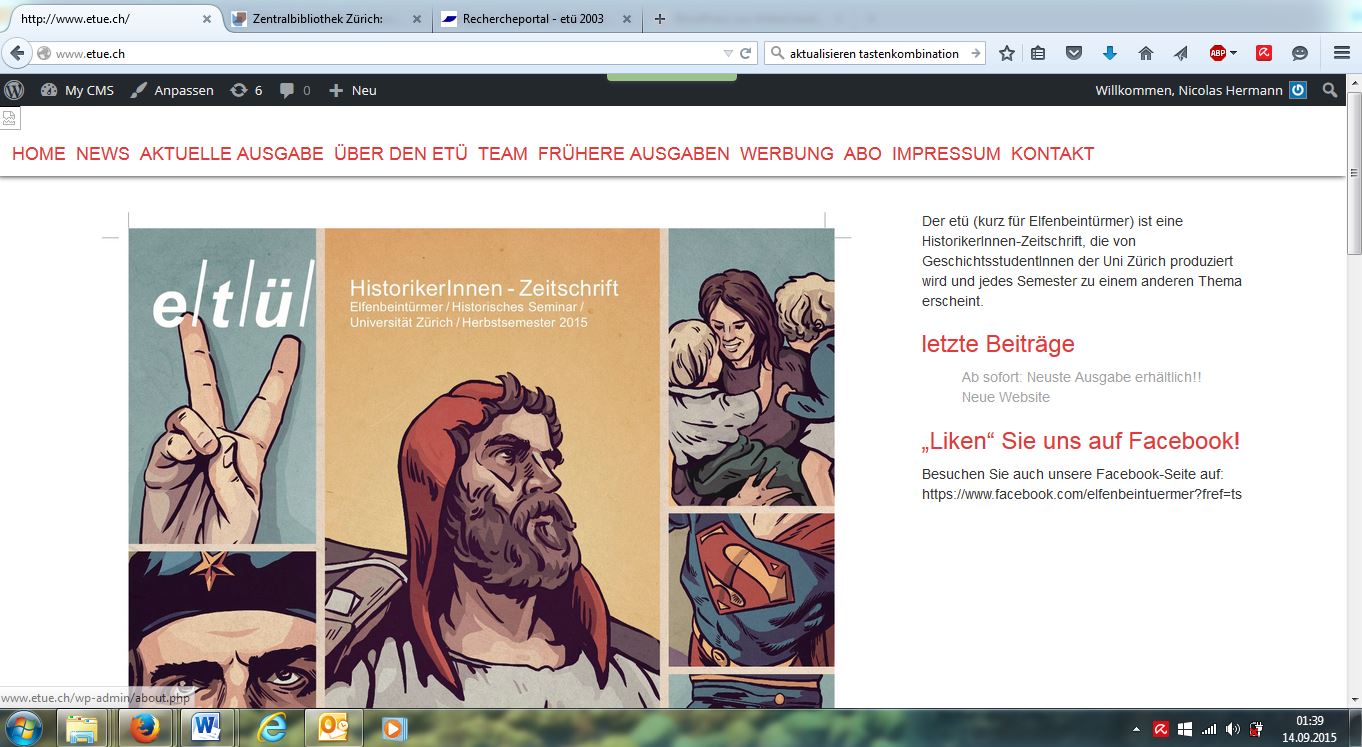Image resolution: width=1362 pixels, height=747 pixels.
Task: Click the clock showing 01:39 14.09.2015
Action: coord(1309,729)
